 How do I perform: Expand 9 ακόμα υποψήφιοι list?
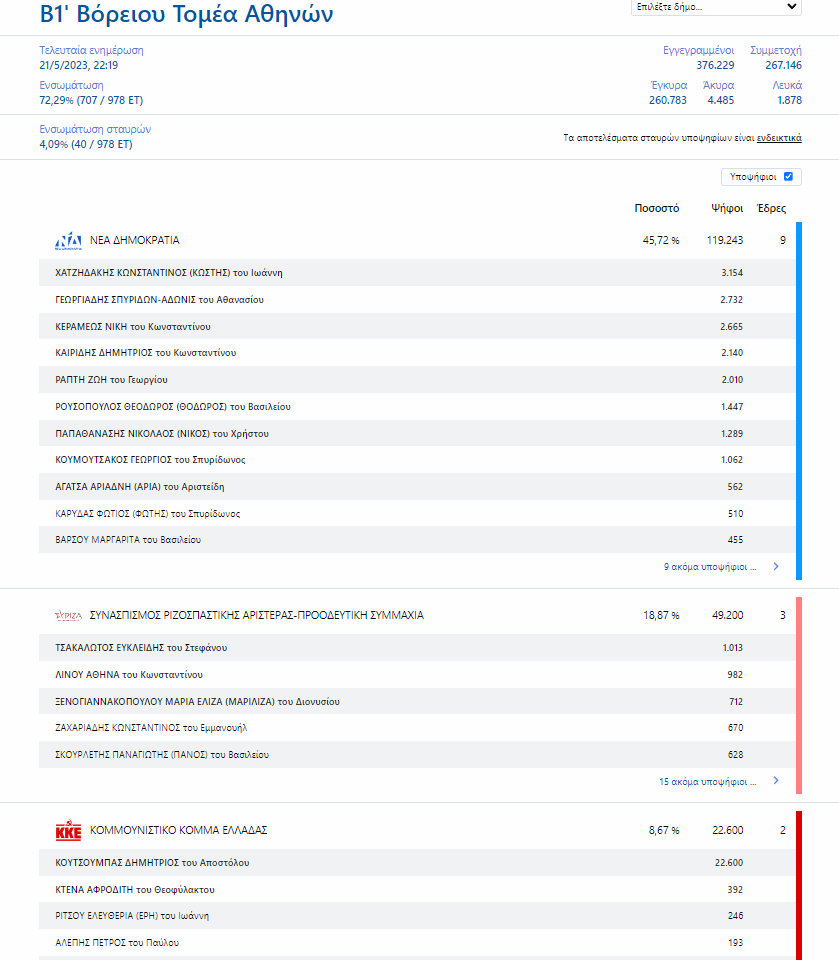pyautogui.click(x=710, y=567)
